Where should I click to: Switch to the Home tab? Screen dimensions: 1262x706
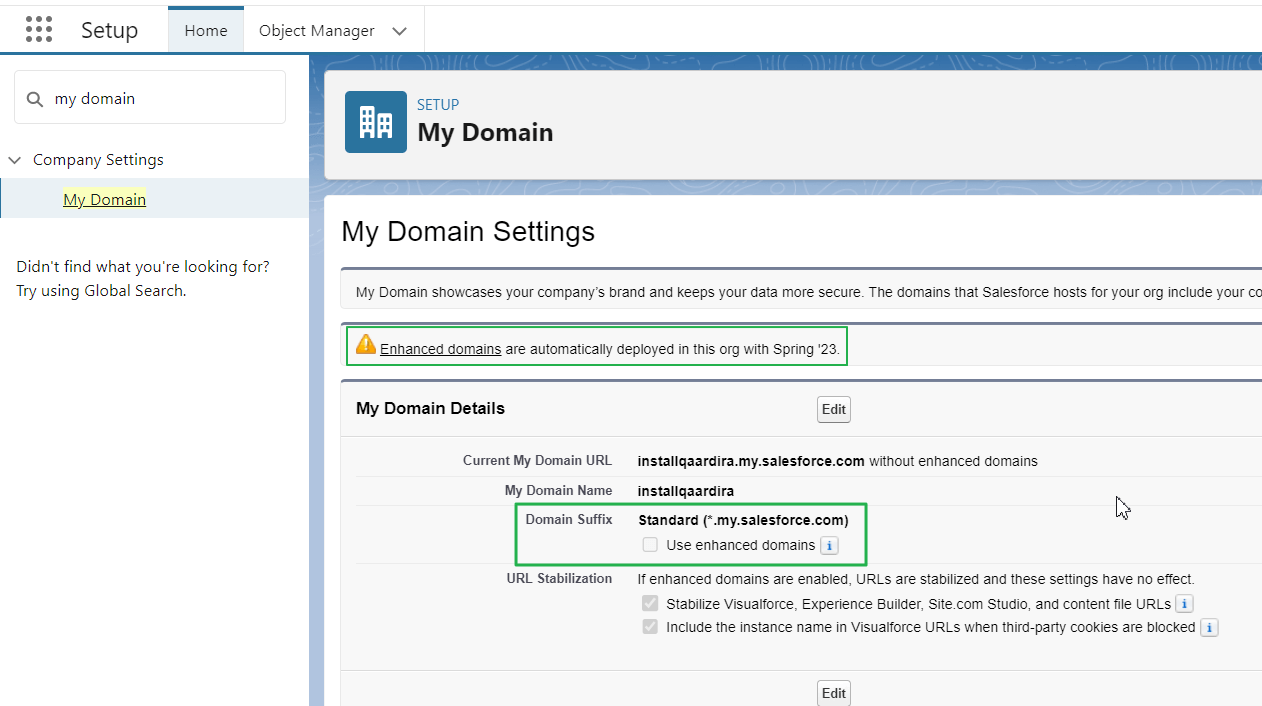tap(205, 30)
